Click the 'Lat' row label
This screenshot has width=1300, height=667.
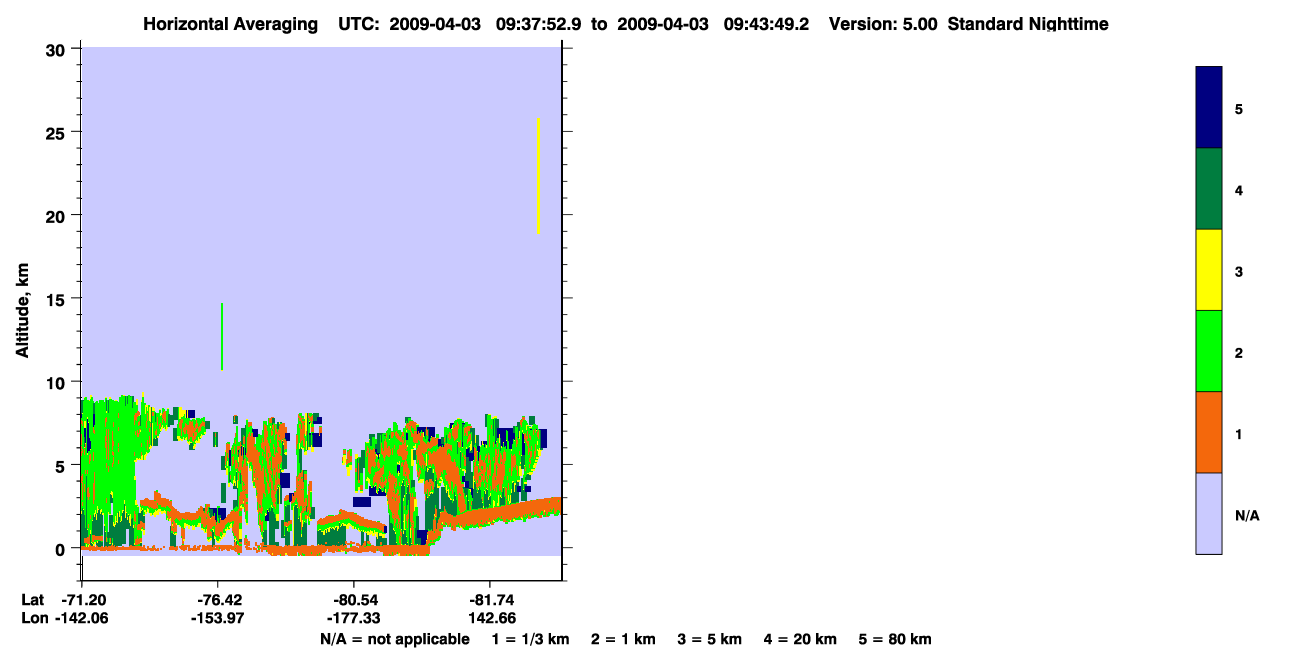[32, 600]
